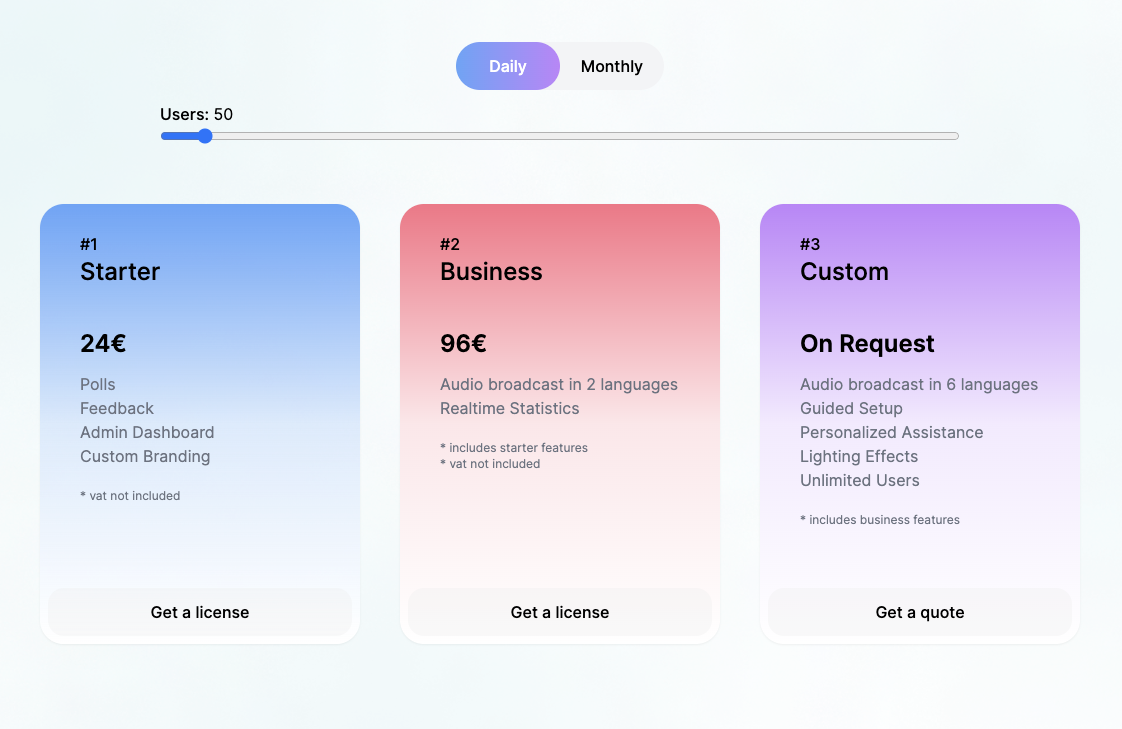Click Unlimited Users in Custom plan
Screen dimensions: 1122x729
859,480
